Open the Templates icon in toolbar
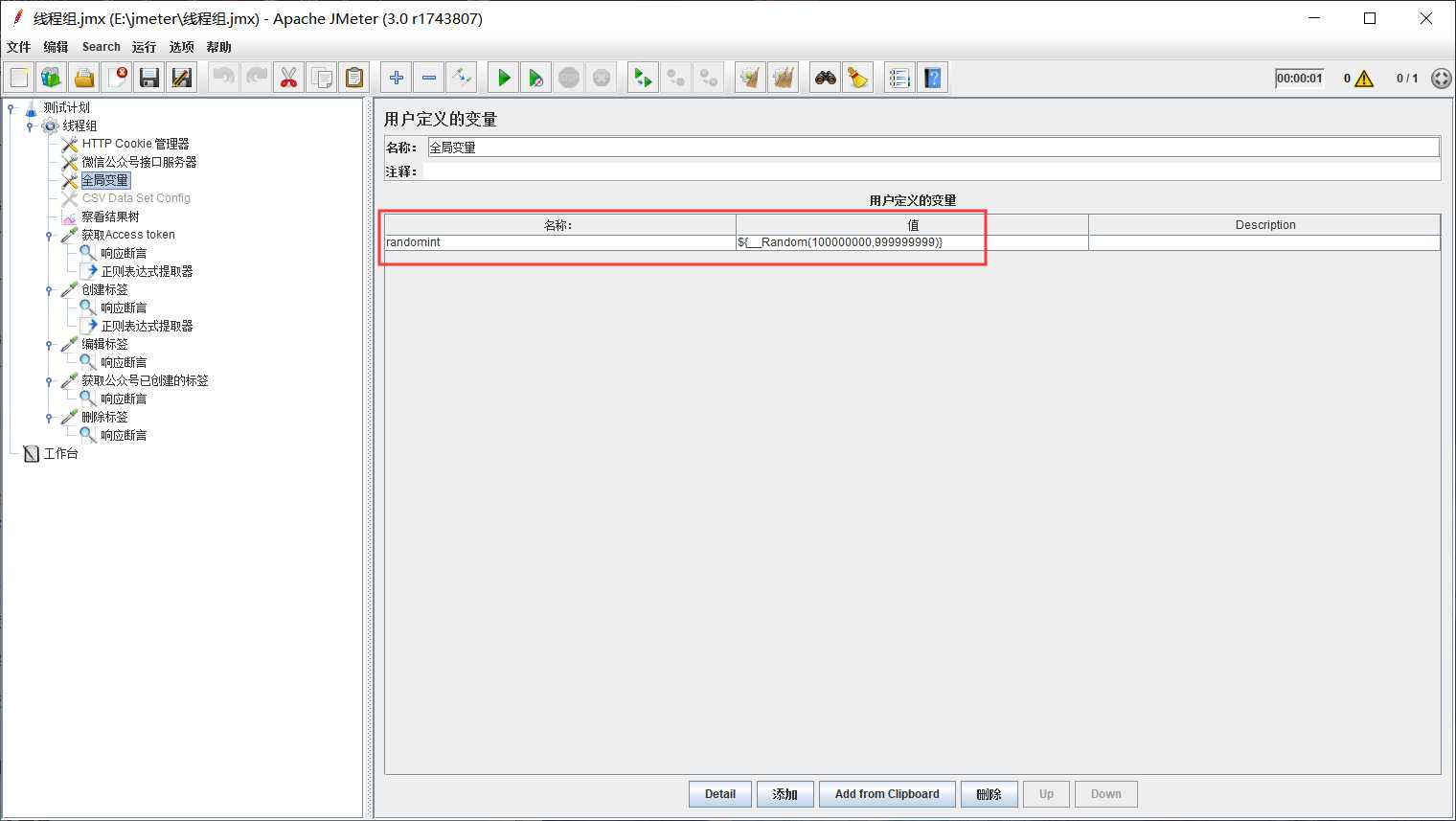Image resolution: width=1456 pixels, height=821 pixels. (x=52, y=78)
